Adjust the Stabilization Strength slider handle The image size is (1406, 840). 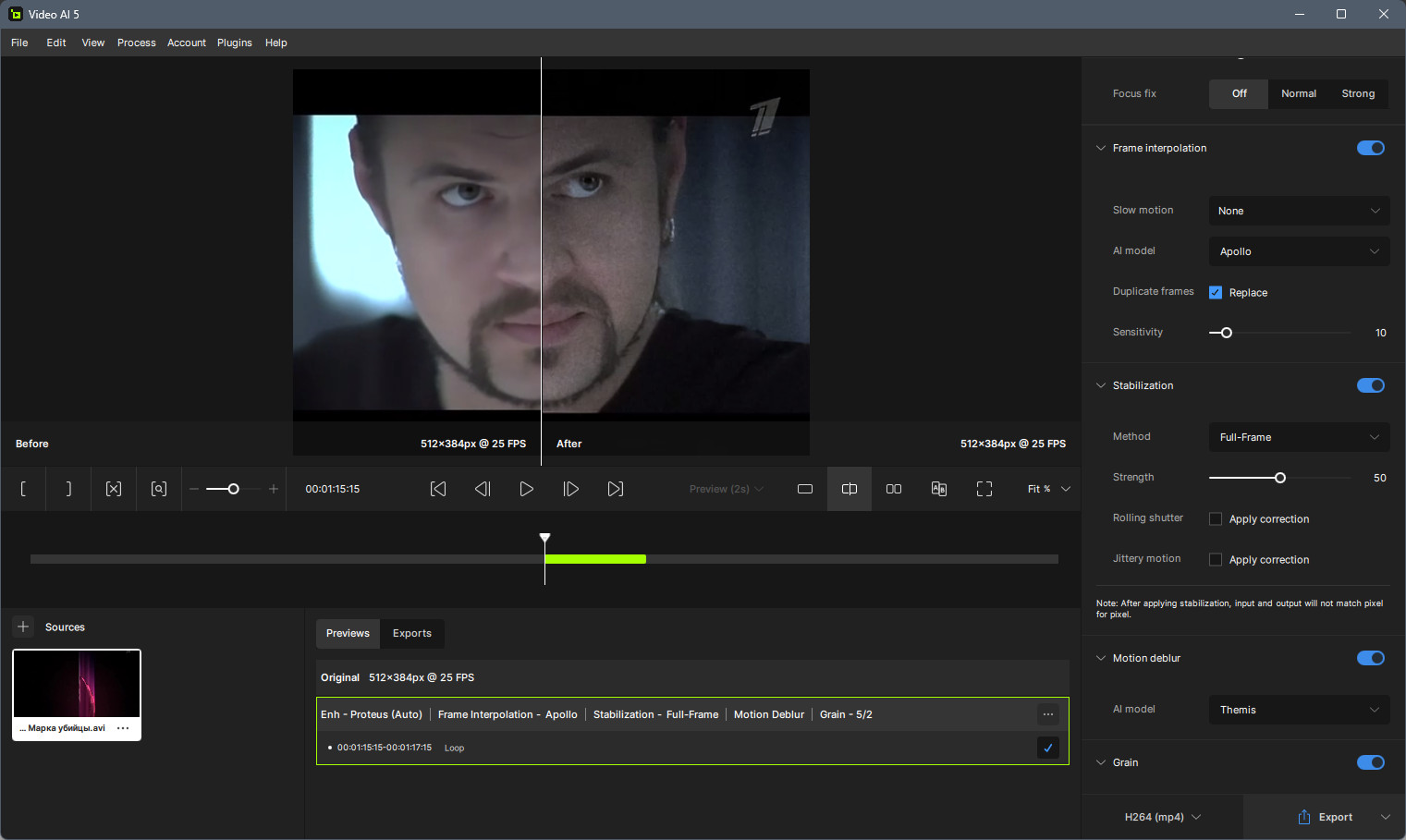pyautogui.click(x=1280, y=478)
